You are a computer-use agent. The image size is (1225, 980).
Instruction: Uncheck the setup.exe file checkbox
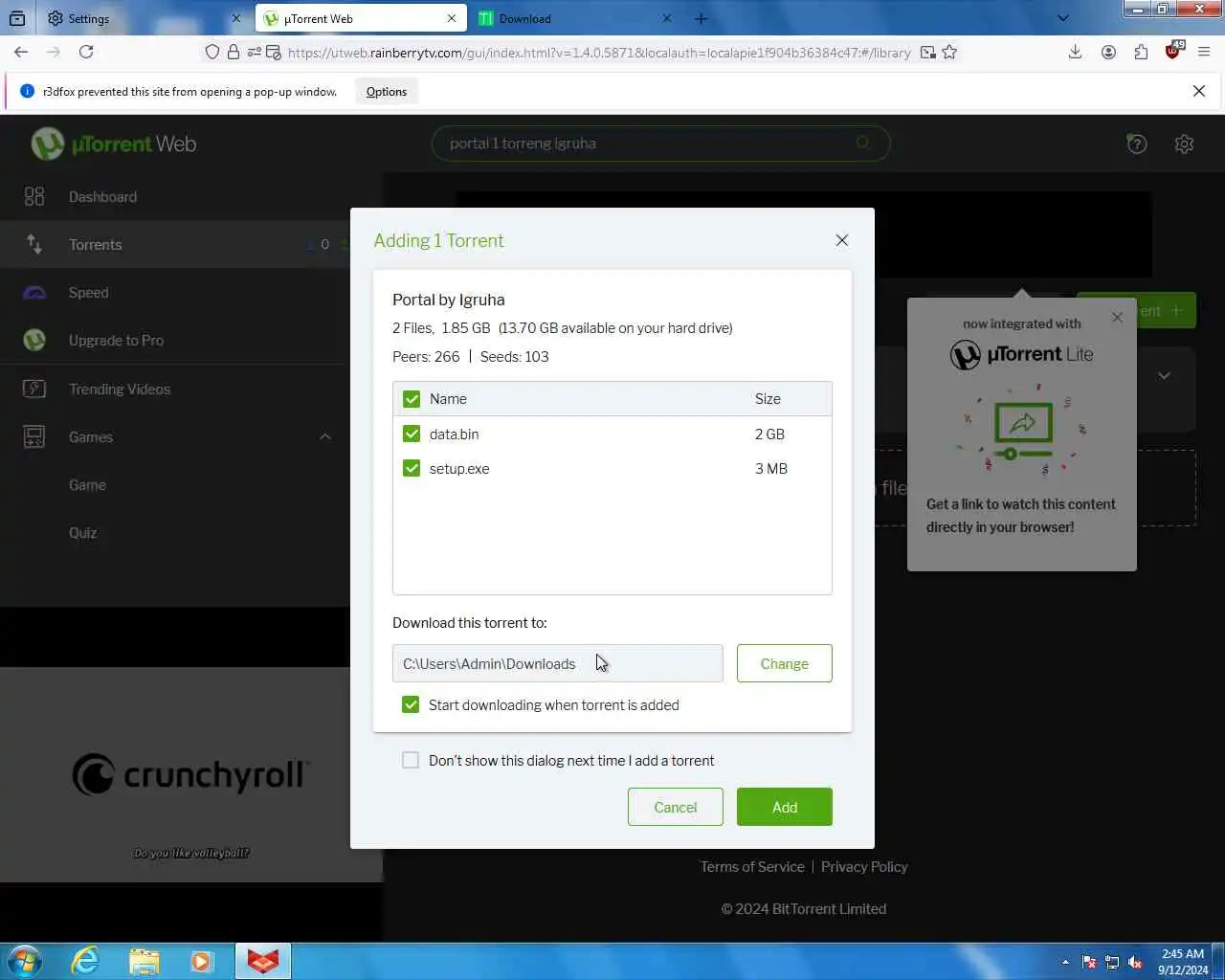click(x=412, y=468)
